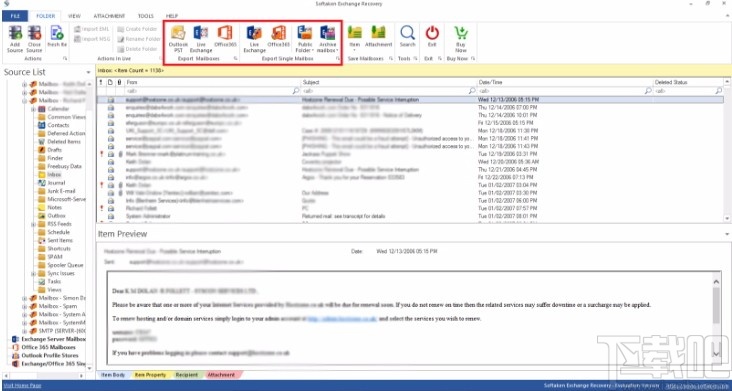Open the Item Preview panel dropdown arrow
Image resolution: width=732 pixels, height=391 pixels.
[727, 234]
